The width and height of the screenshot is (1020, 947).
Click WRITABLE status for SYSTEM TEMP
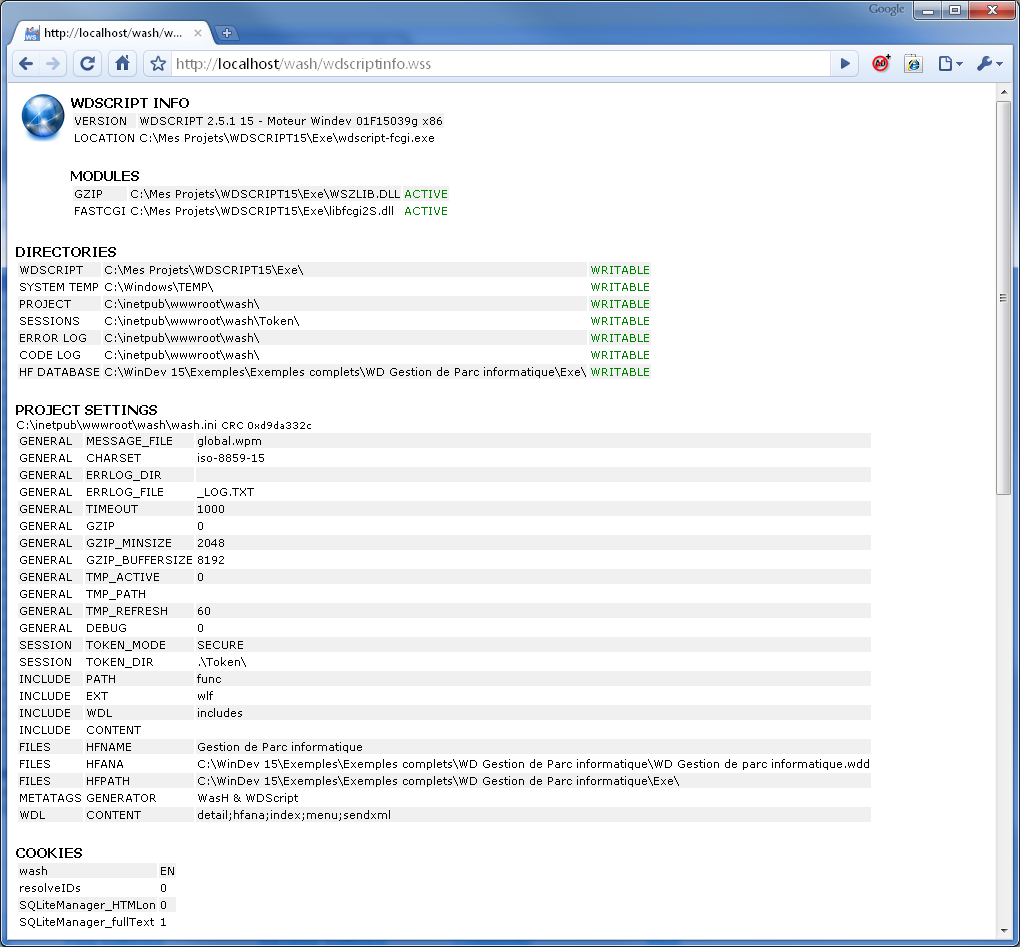pos(620,287)
